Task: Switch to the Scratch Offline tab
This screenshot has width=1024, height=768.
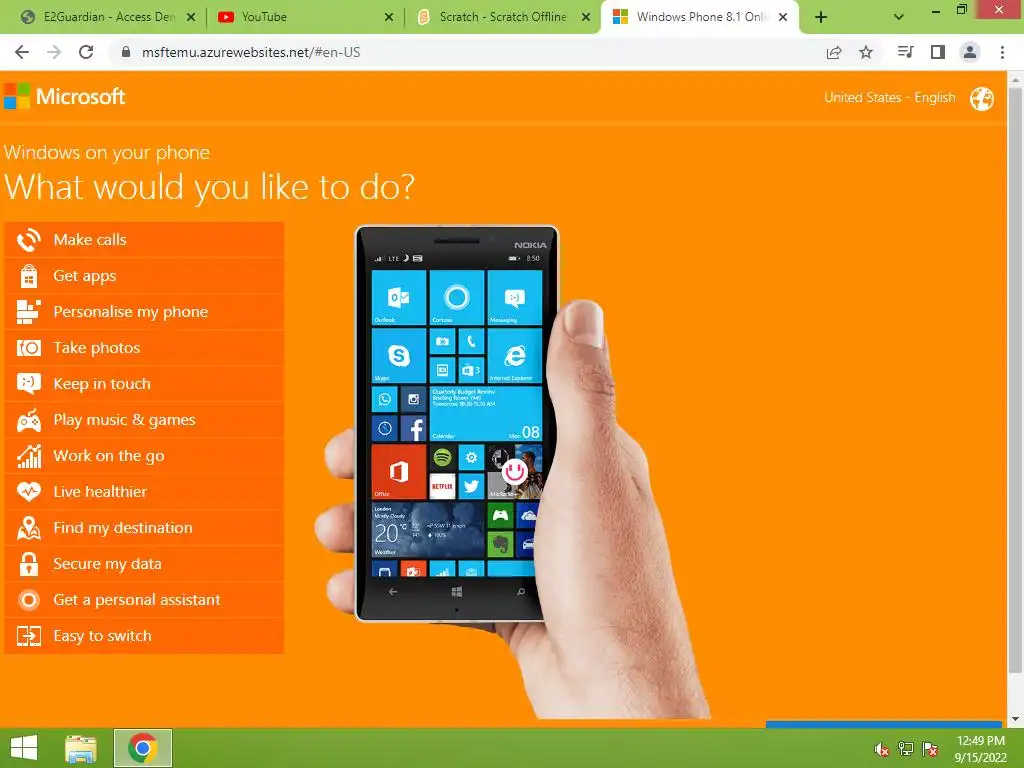Action: (502, 17)
